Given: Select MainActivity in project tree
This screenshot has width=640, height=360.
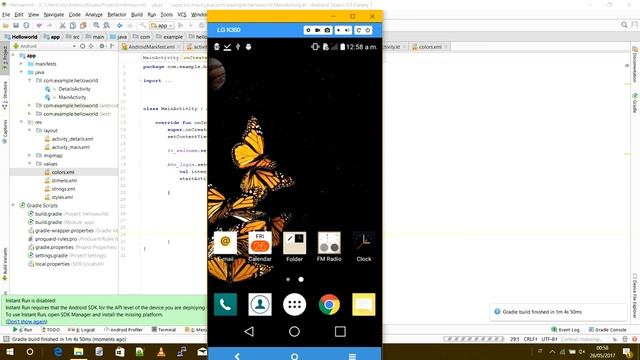Looking at the screenshot, I should [72, 97].
